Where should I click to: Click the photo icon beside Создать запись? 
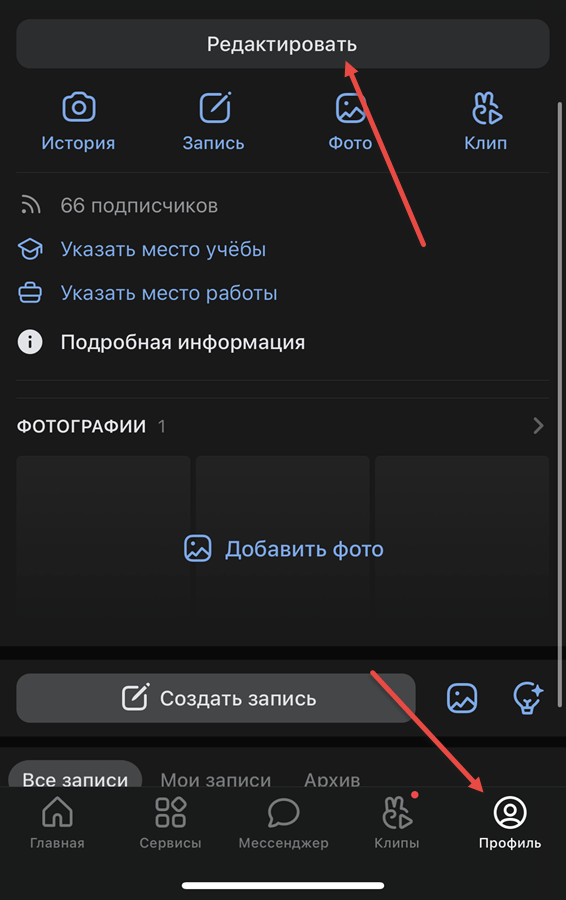coord(462,697)
